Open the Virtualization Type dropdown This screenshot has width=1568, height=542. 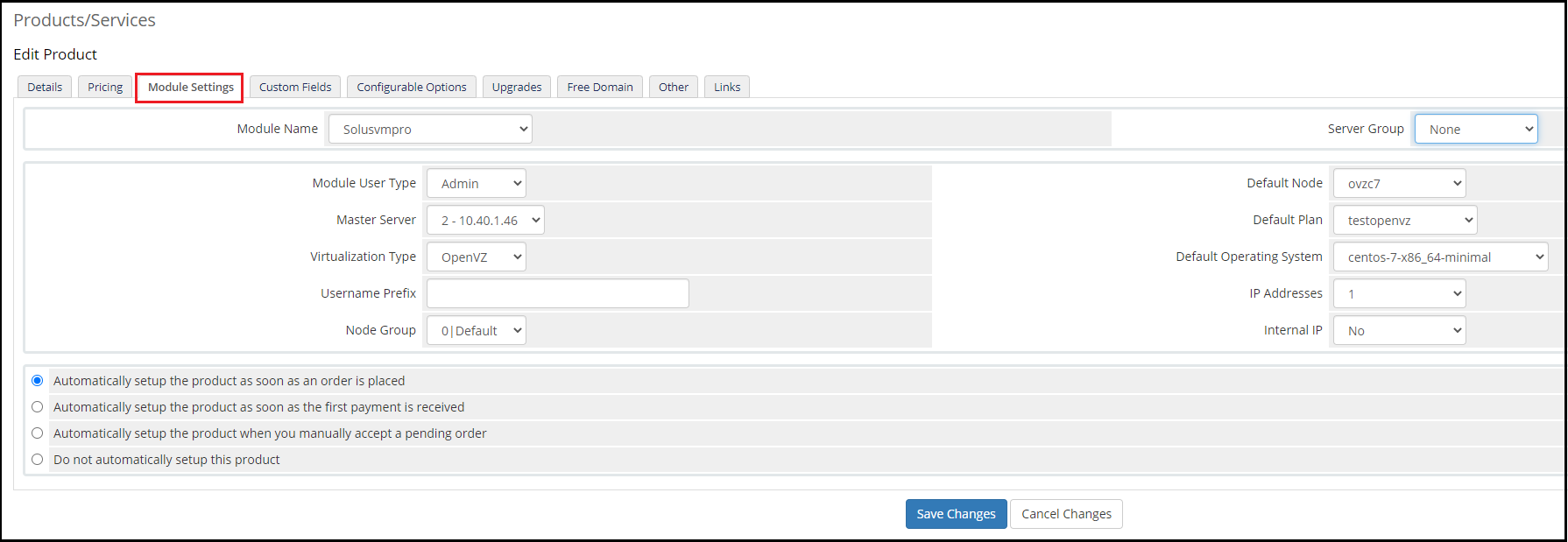coord(476,257)
